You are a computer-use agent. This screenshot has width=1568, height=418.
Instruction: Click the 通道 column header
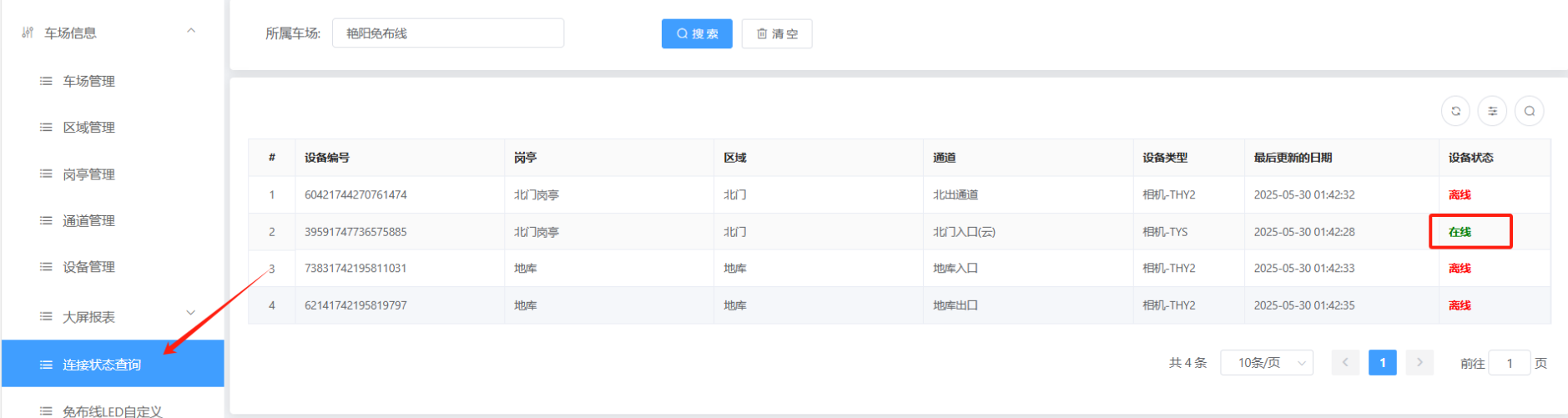pos(945,158)
